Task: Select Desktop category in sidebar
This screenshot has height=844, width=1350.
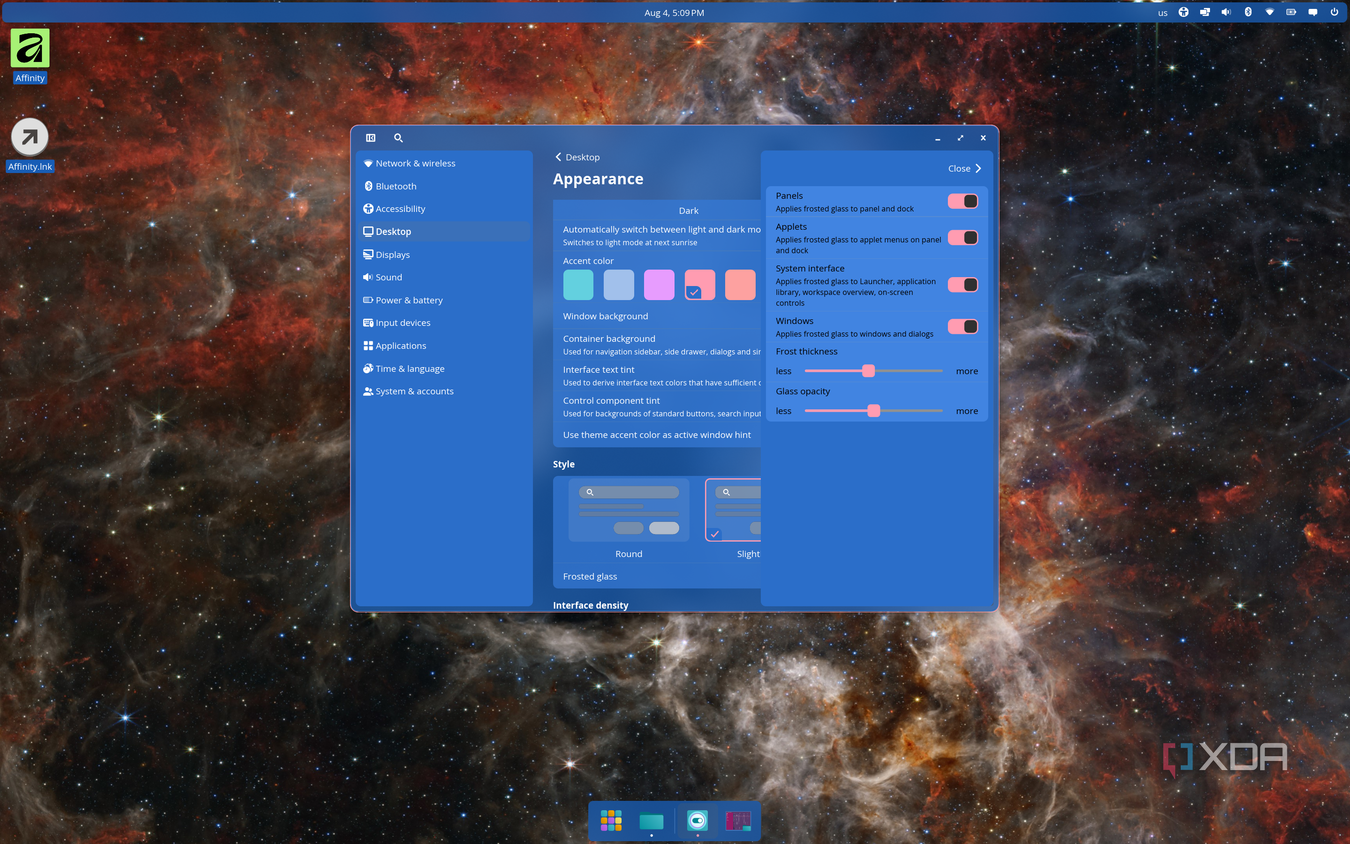Action: 443,231
